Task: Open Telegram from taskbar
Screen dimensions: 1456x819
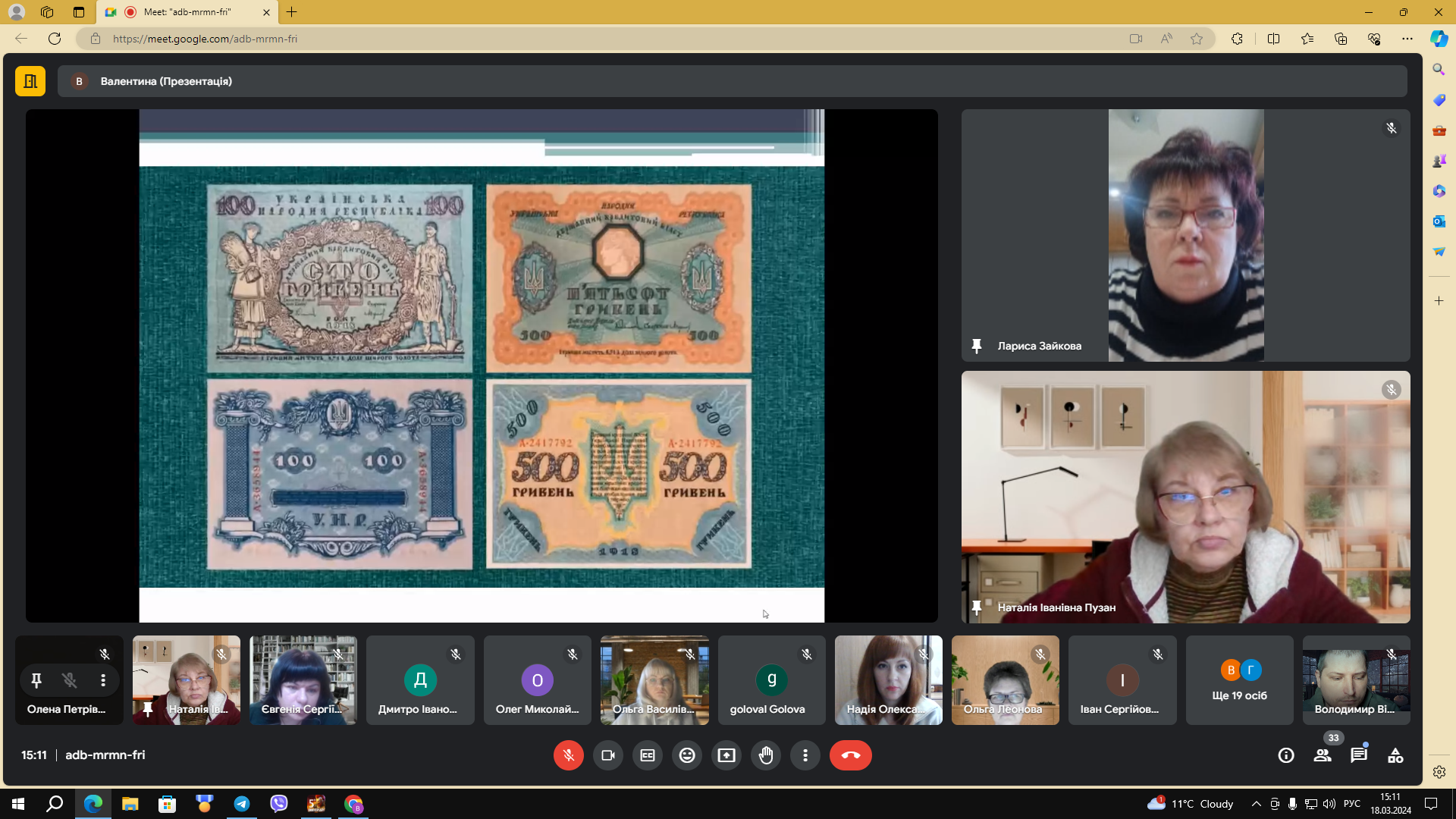Action: (x=242, y=804)
